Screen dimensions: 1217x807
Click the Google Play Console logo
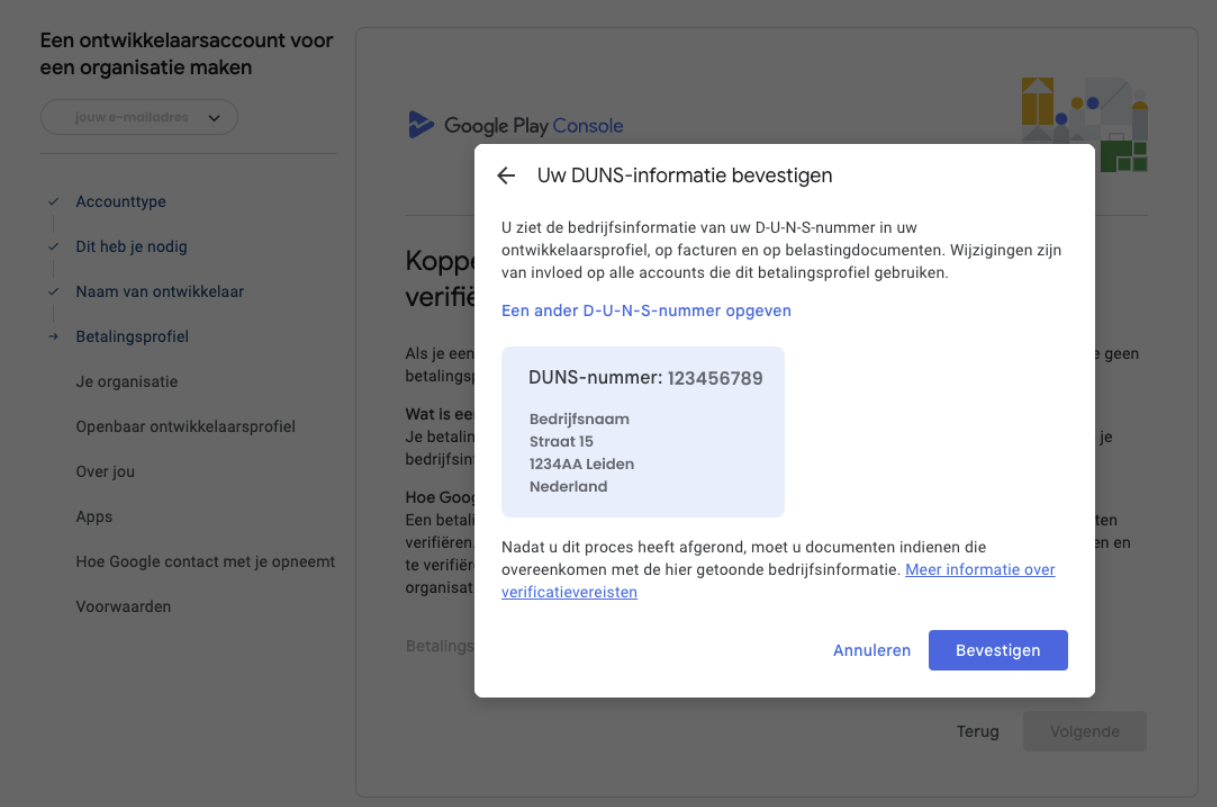click(516, 125)
